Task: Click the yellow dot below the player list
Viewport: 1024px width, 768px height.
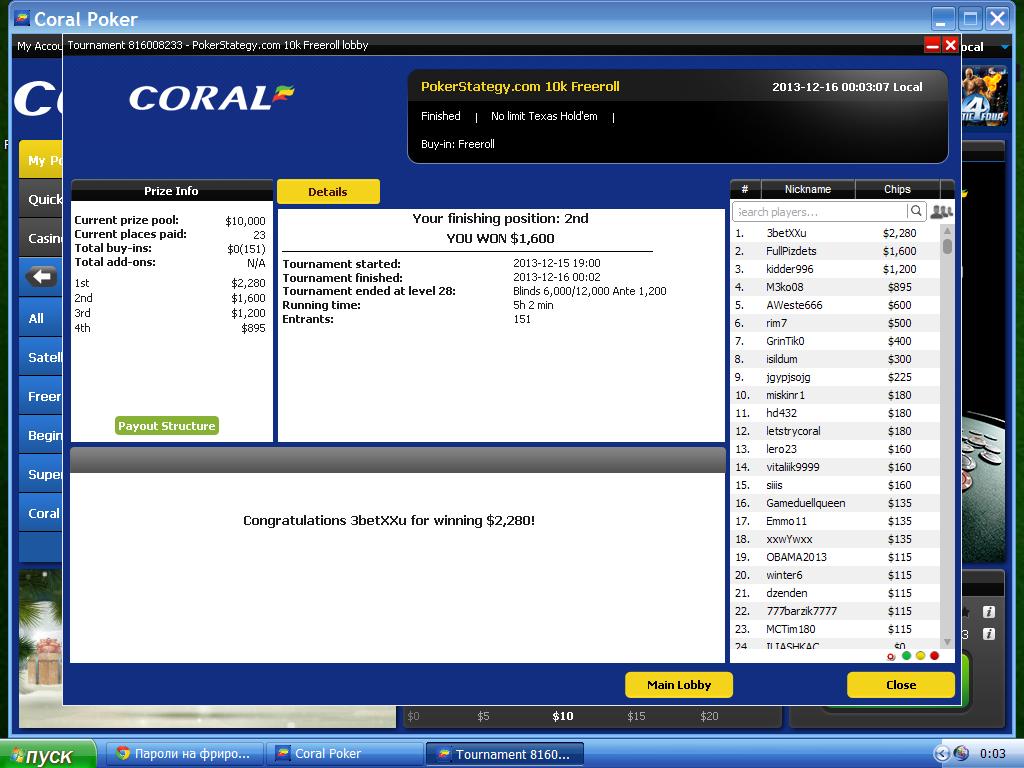Action: click(920, 656)
